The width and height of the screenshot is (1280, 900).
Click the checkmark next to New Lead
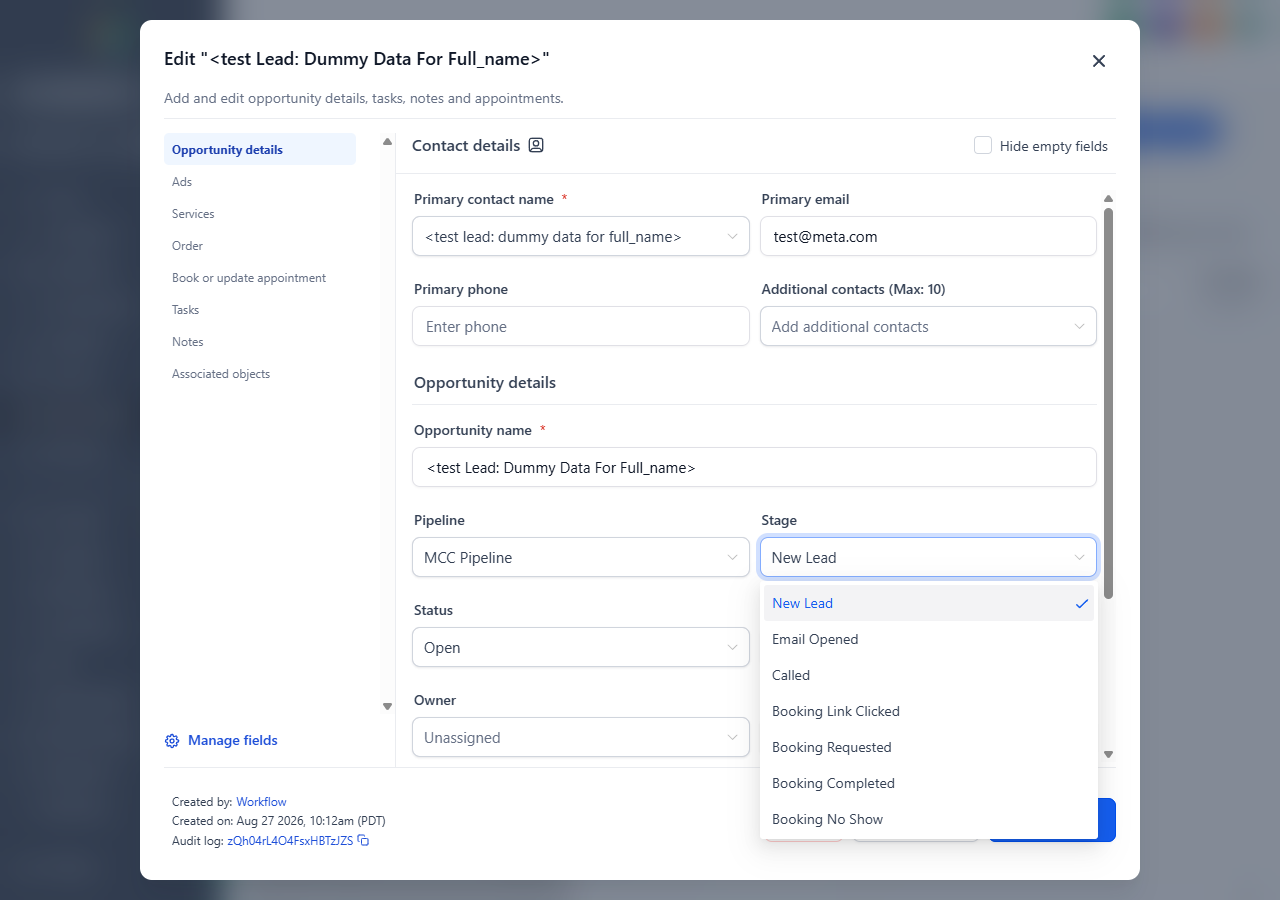[1081, 603]
